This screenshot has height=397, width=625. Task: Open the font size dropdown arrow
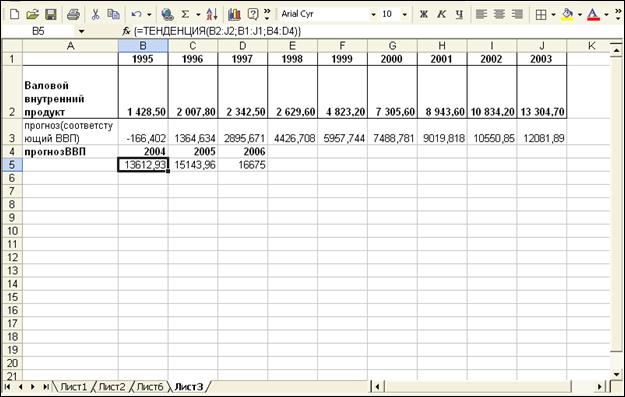(x=405, y=15)
